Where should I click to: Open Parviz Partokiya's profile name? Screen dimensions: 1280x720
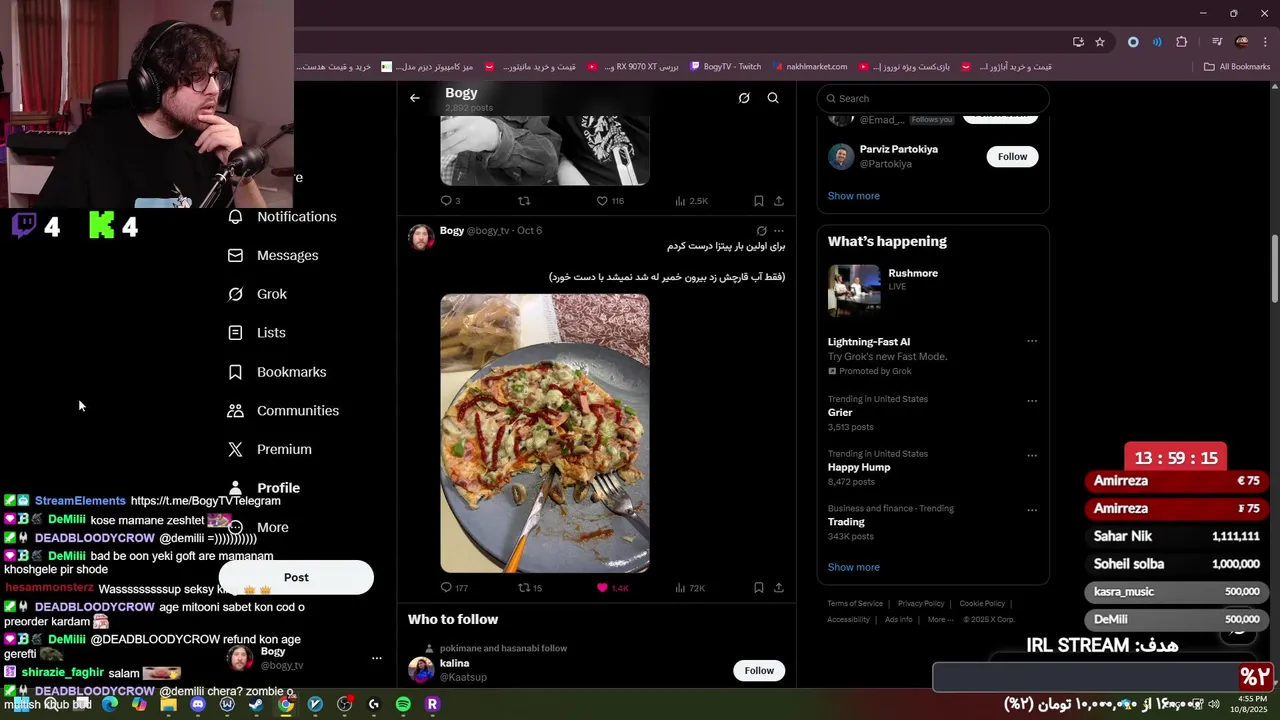(899, 149)
